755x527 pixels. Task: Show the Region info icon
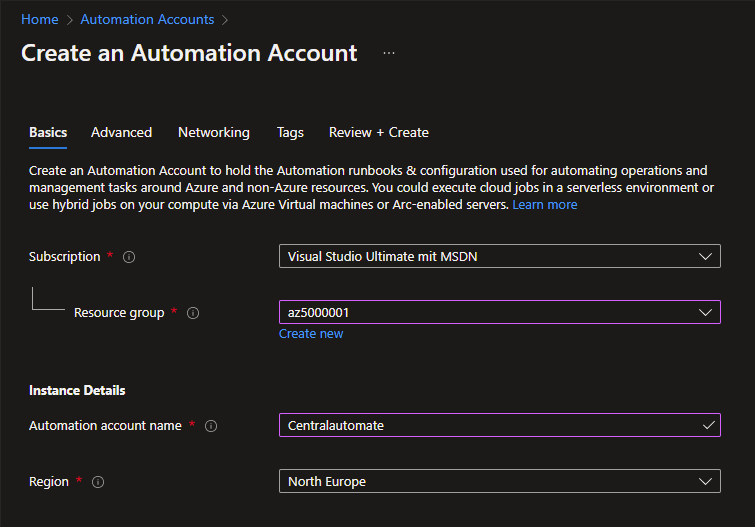click(x=98, y=482)
